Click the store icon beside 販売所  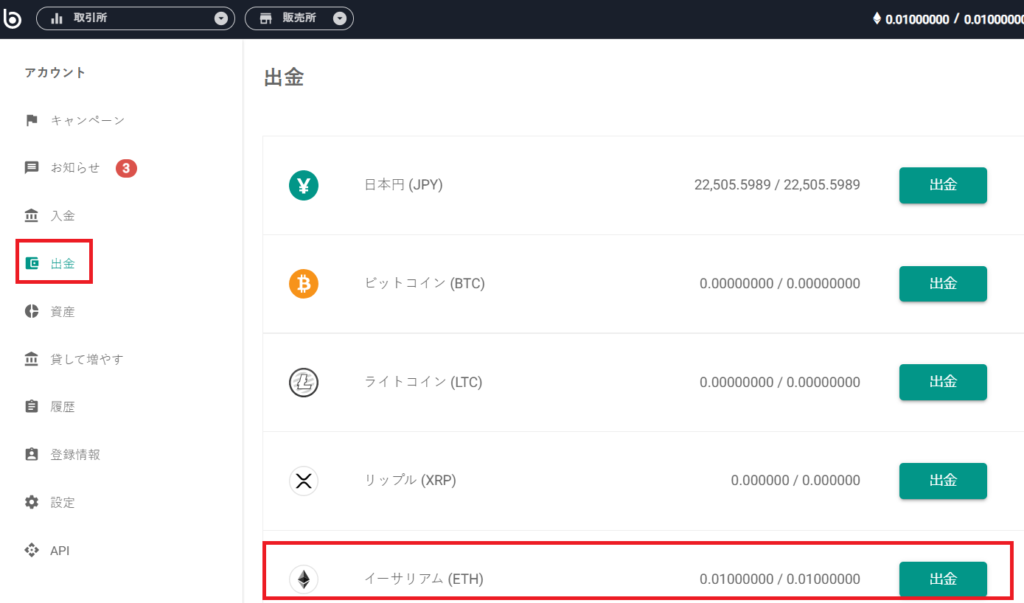(265, 18)
